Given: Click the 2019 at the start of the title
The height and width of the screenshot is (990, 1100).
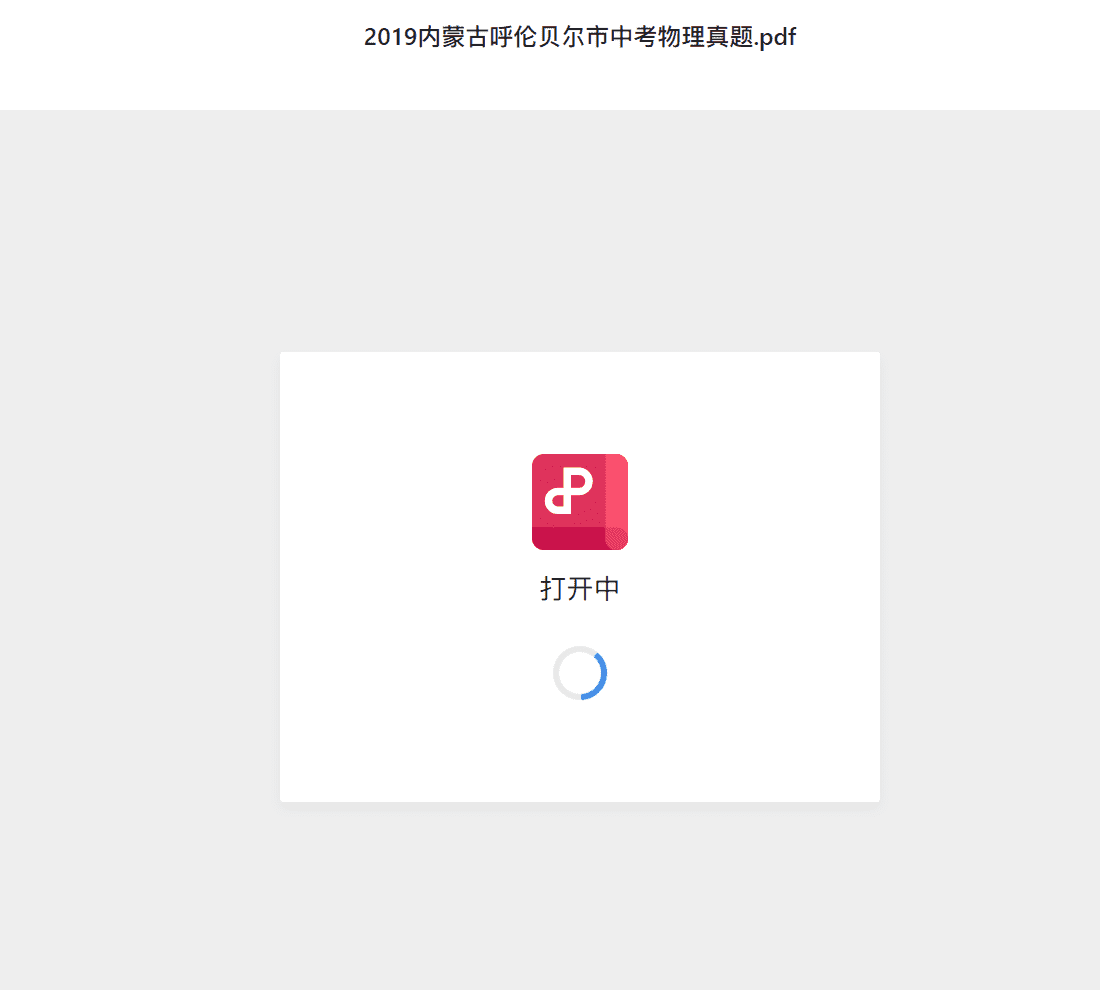Looking at the screenshot, I should [390, 37].
